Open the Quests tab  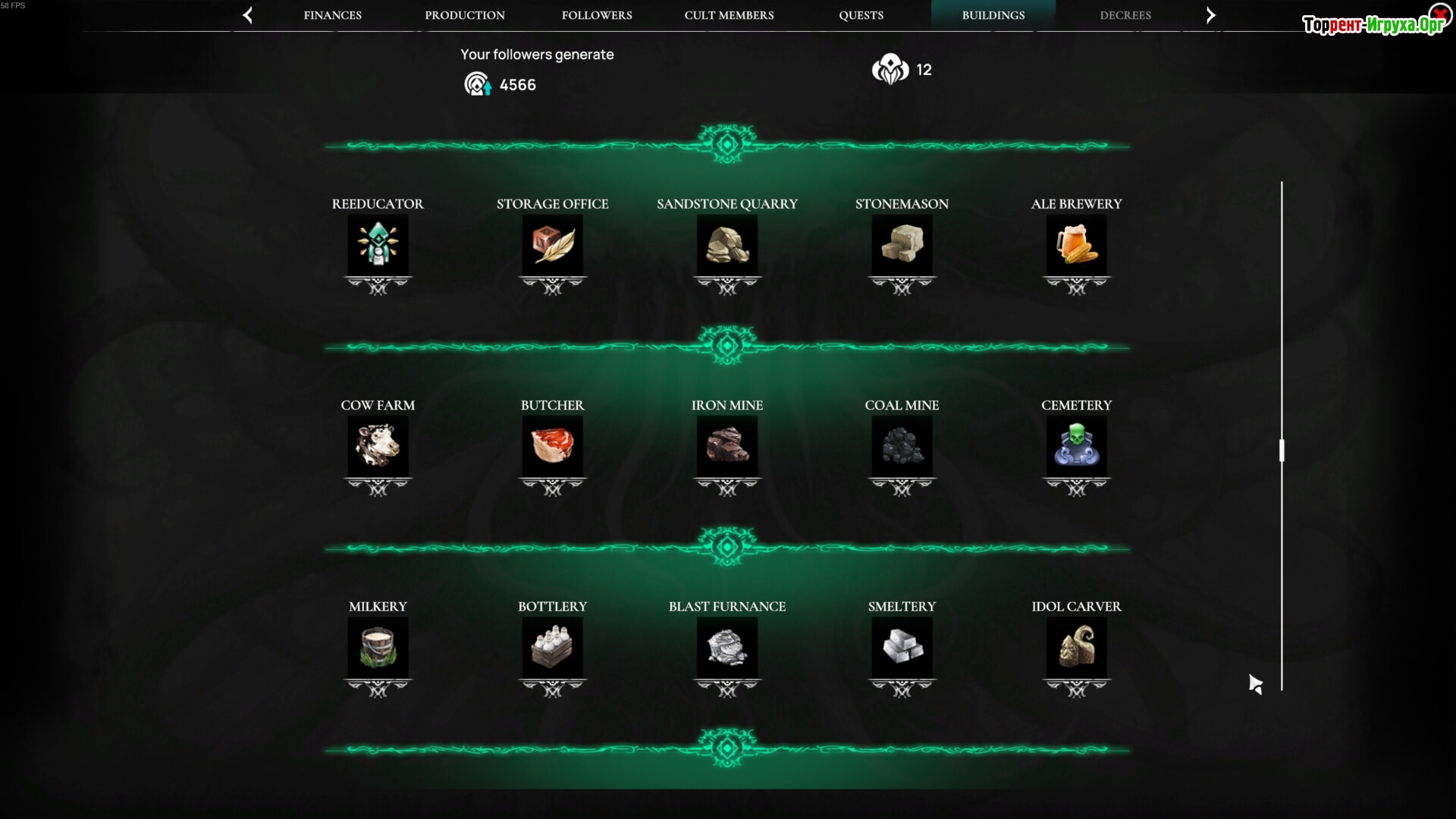861,15
